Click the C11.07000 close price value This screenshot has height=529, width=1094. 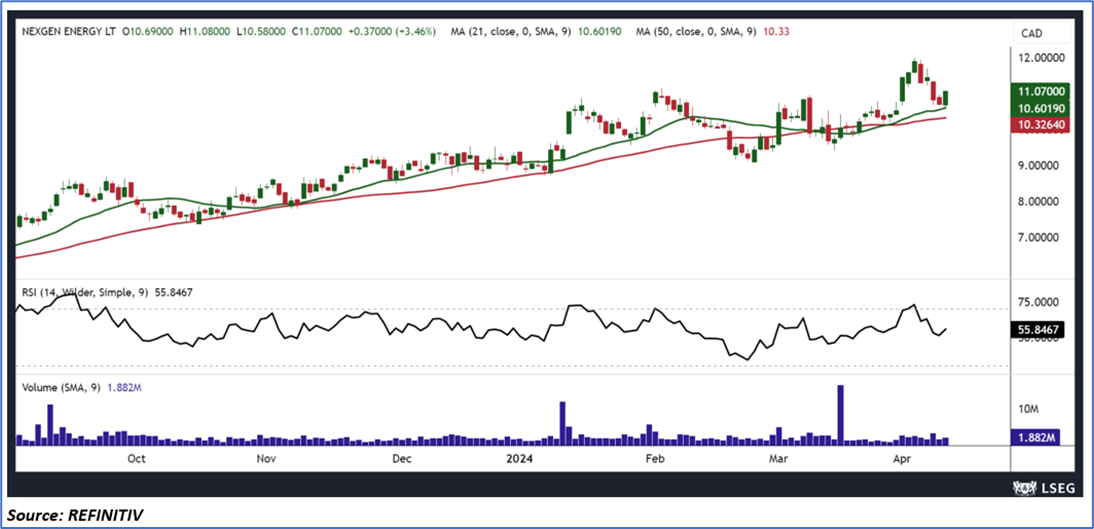(315, 32)
